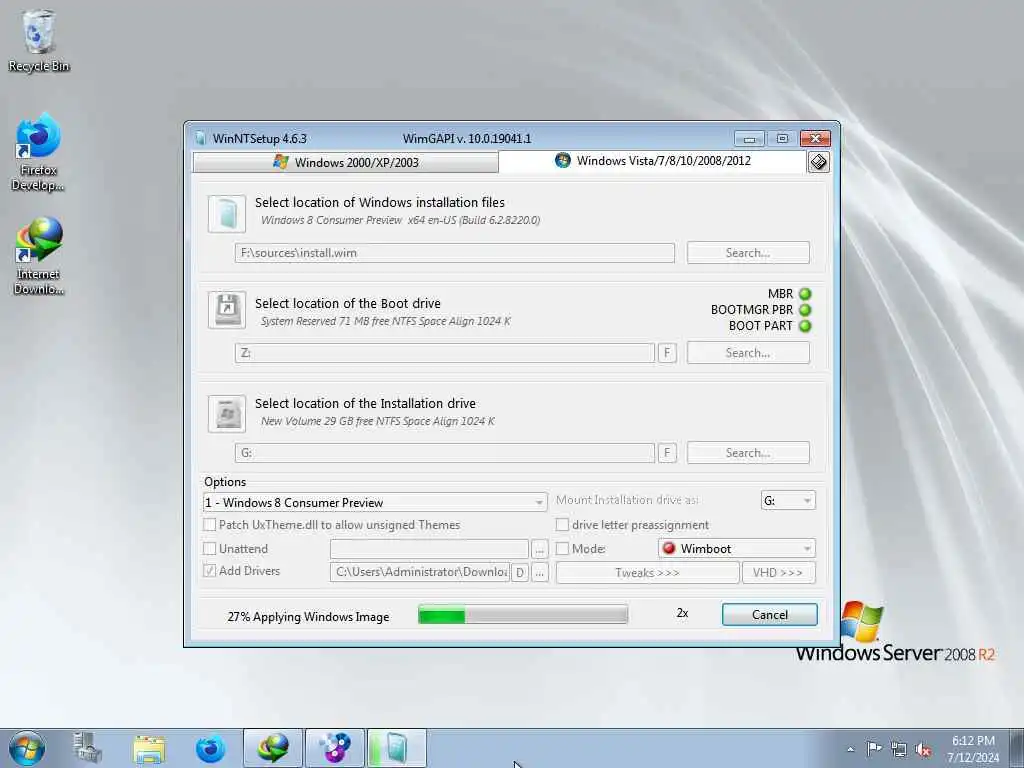
Task: Select Firefox Developer Edition desktop shortcut
Action: point(38,152)
